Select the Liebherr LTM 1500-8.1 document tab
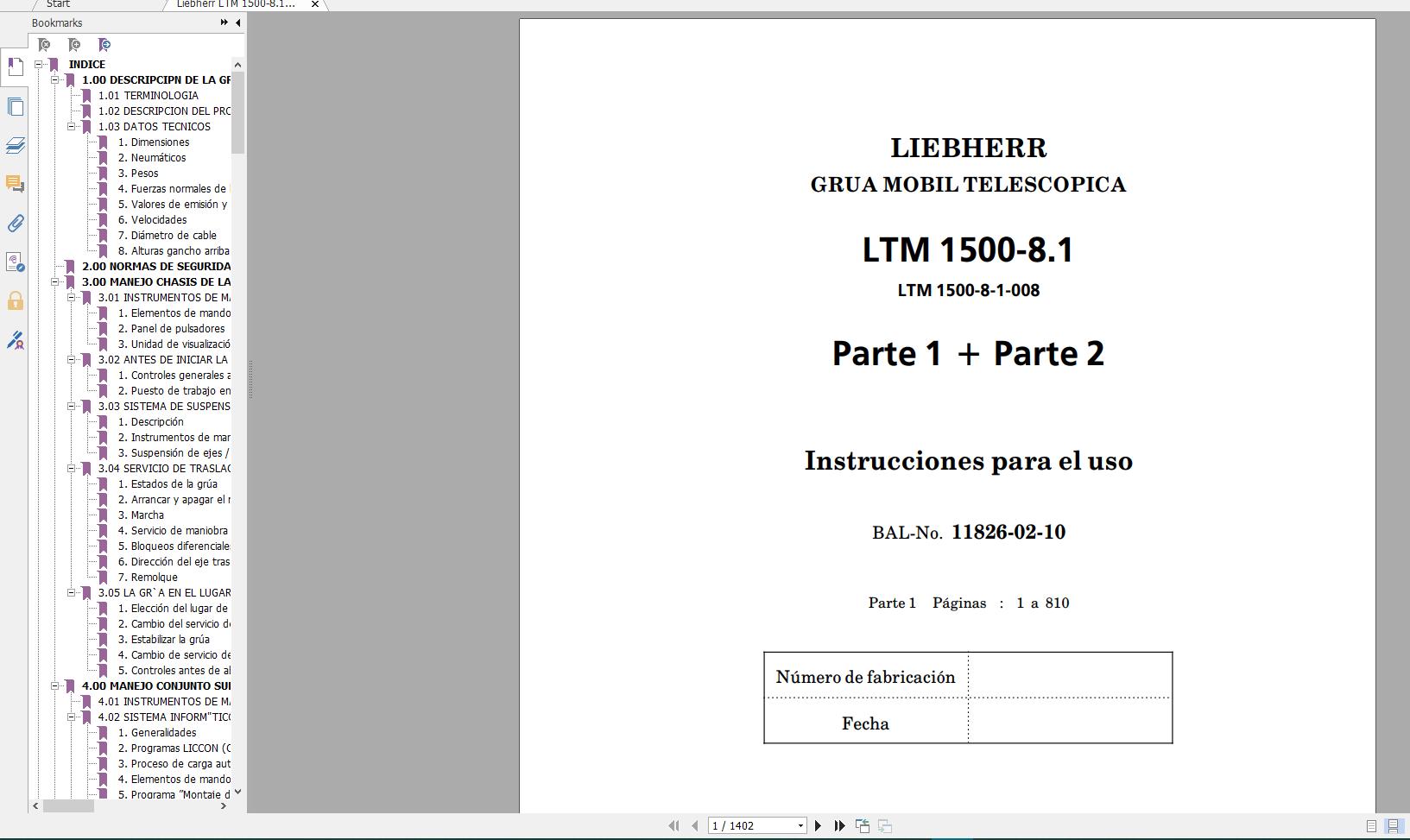The width and height of the screenshot is (1410, 840). coord(233,4)
